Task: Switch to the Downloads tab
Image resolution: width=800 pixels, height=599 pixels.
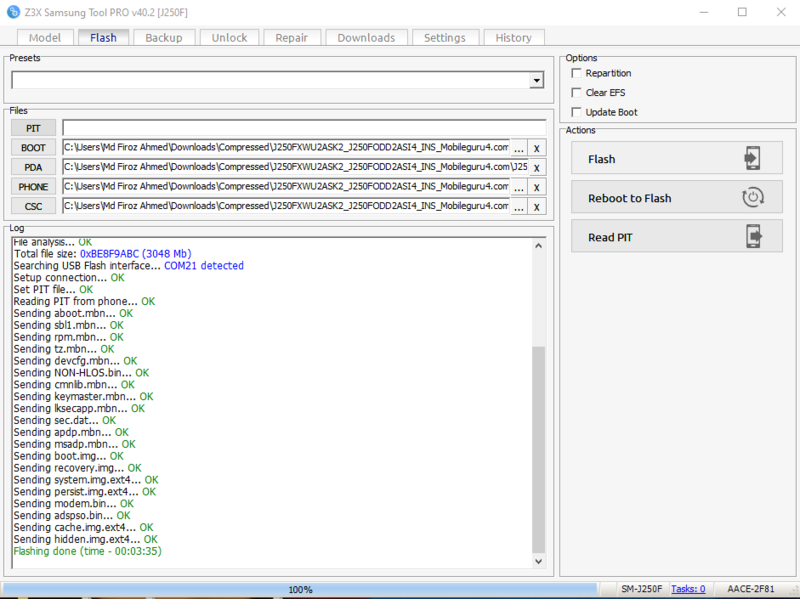Action: tap(366, 38)
